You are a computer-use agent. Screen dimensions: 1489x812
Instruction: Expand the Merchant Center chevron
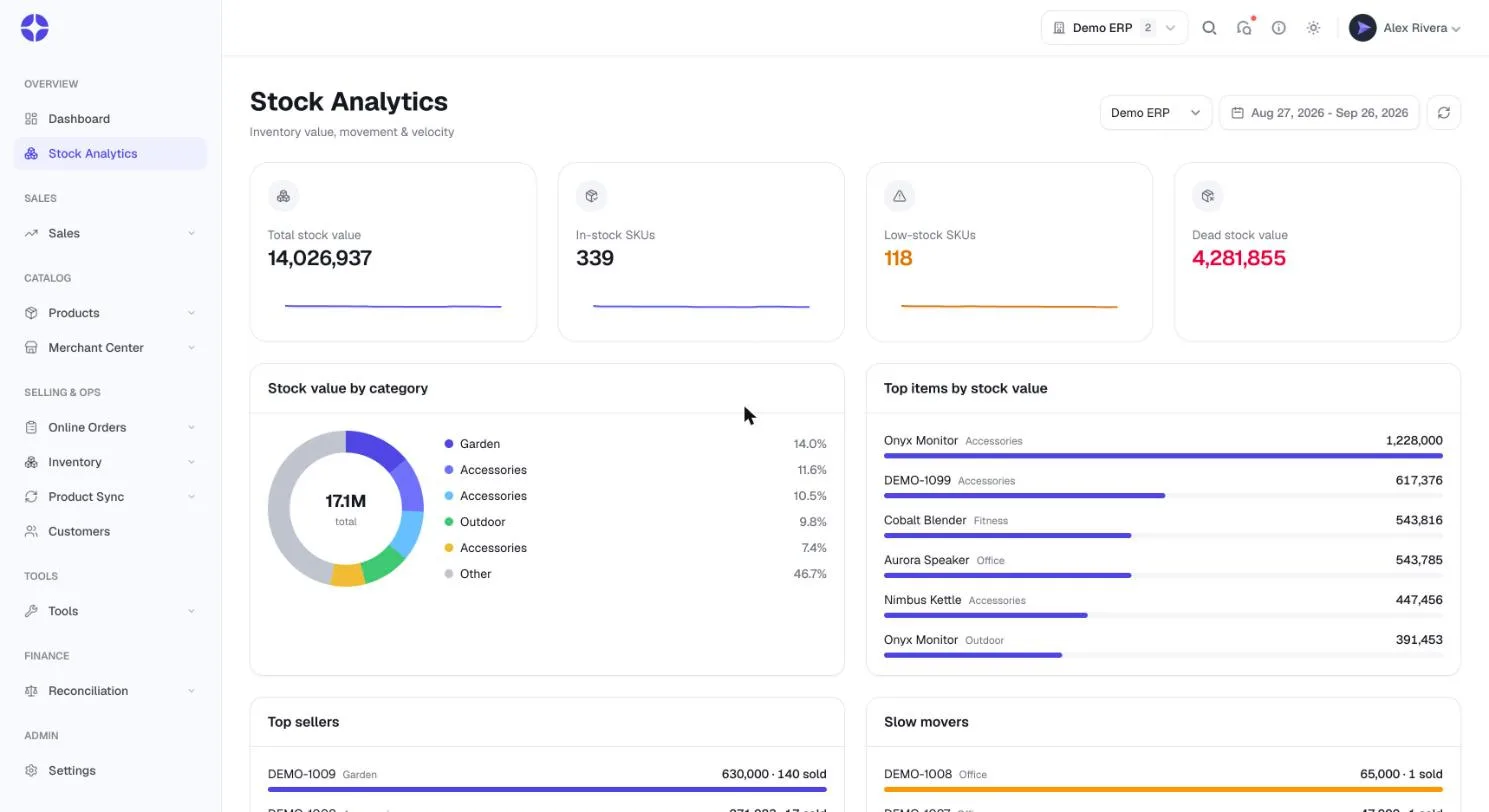[x=191, y=348]
